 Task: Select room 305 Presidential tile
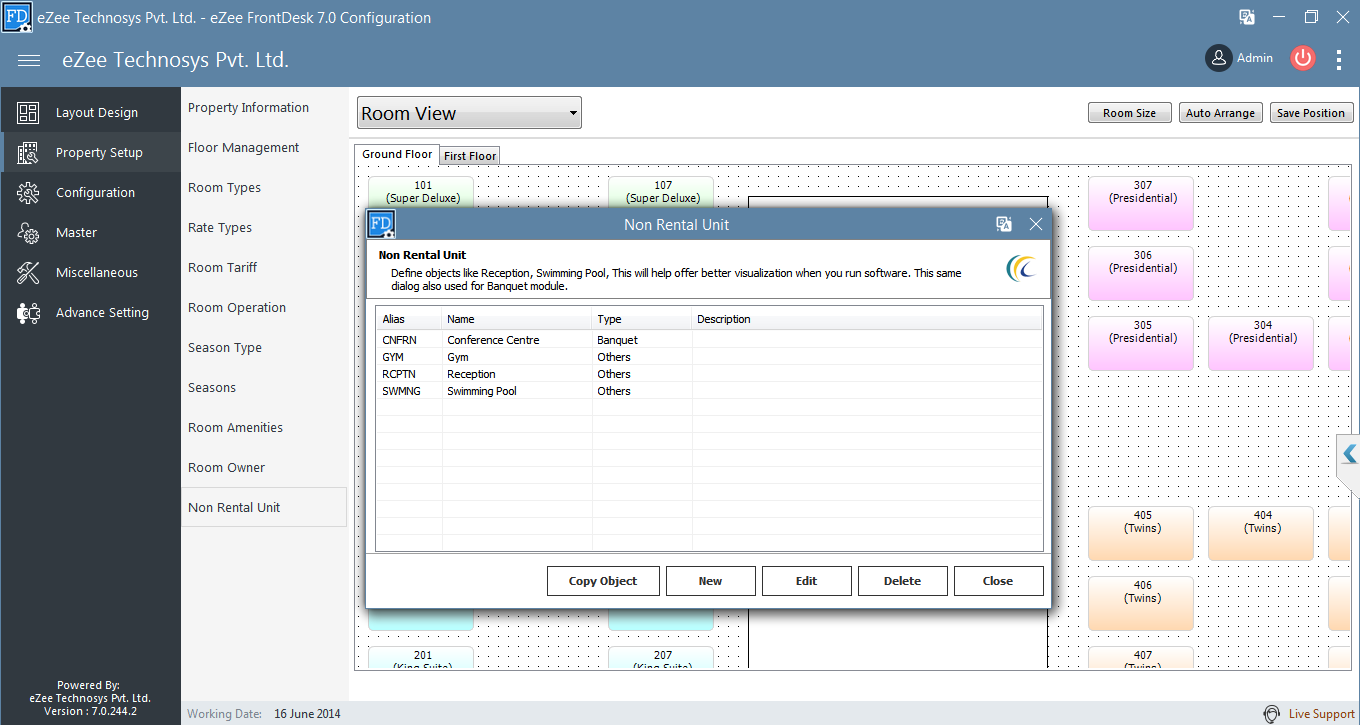pos(1141,344)
